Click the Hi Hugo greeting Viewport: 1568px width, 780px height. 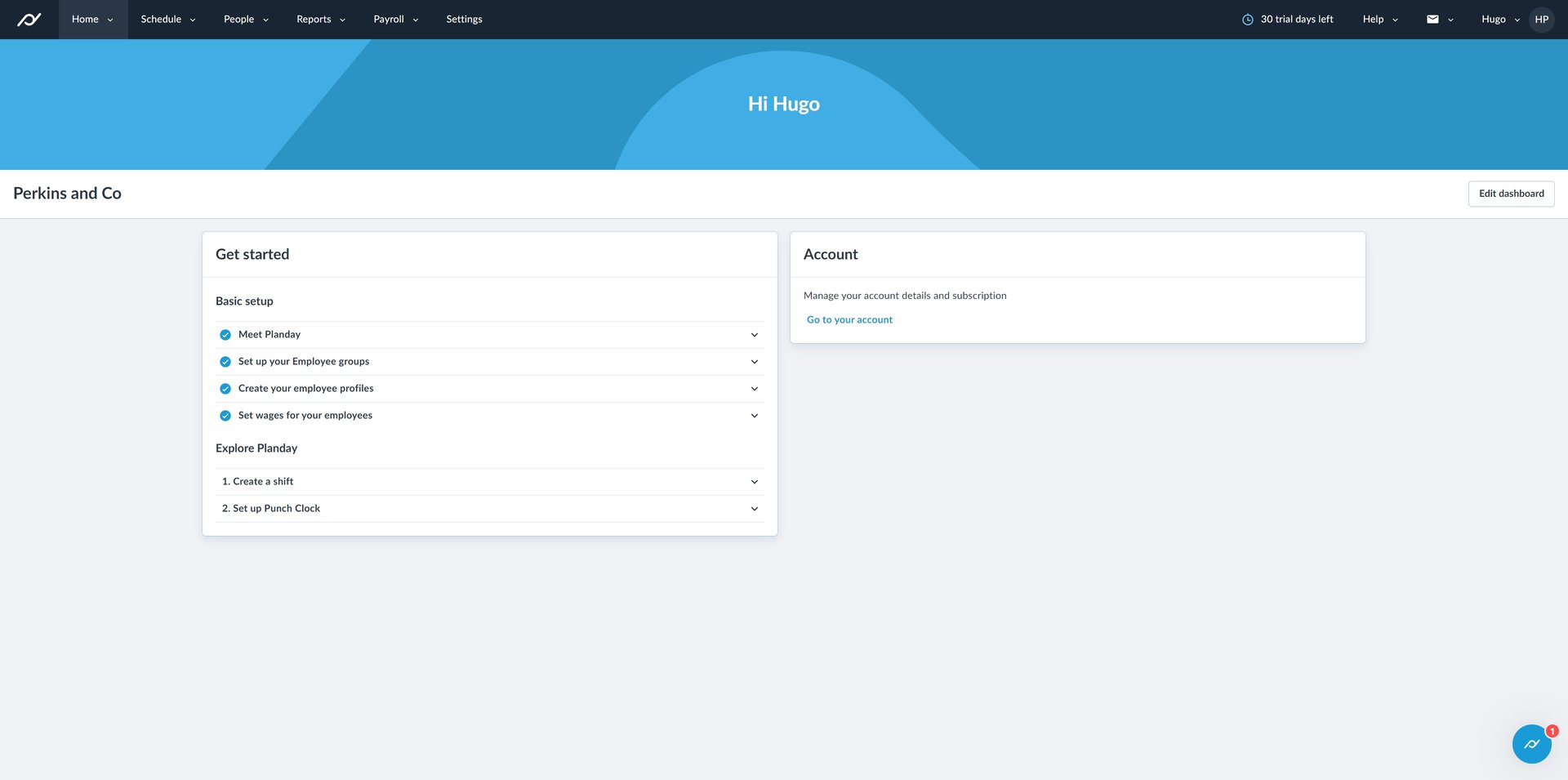point(784,104)
